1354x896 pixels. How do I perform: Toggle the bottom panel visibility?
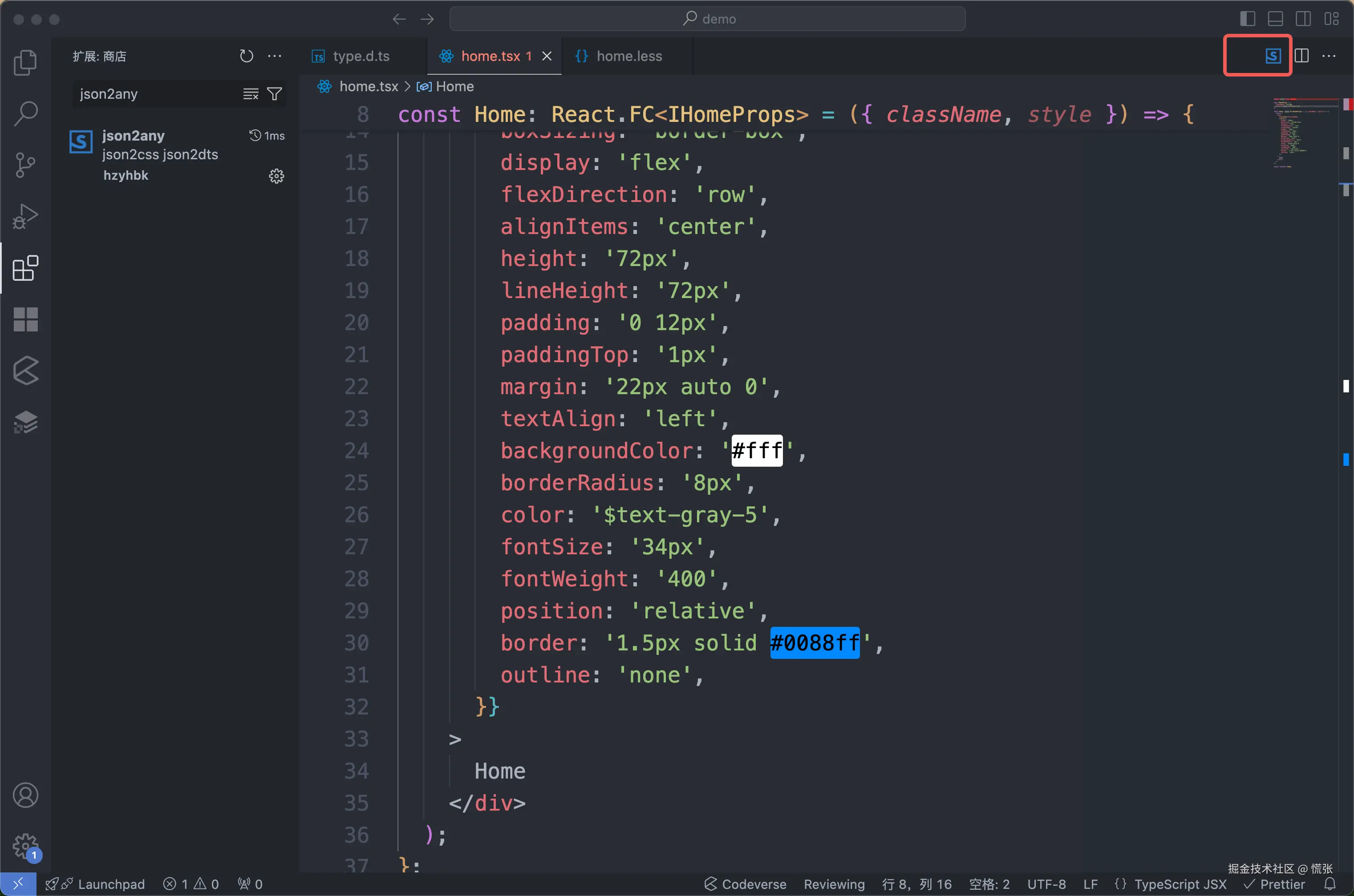(x=1275, y=19)
